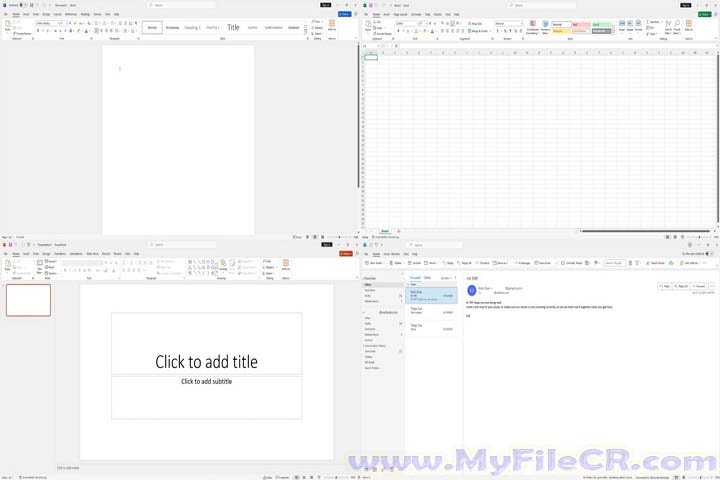Click the Word search box
Screen dimensions: 720x480
[x=181, y=5]
